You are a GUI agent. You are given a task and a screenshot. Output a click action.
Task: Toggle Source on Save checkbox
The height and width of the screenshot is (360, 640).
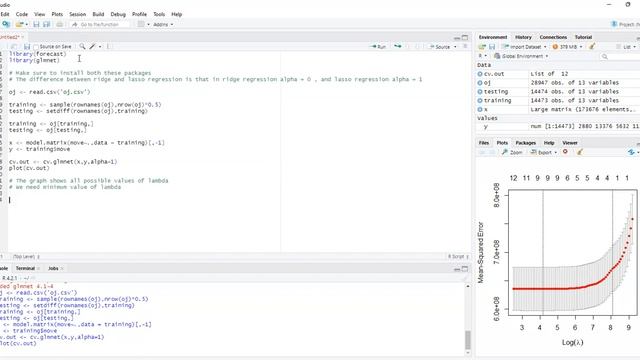point(36,47)
